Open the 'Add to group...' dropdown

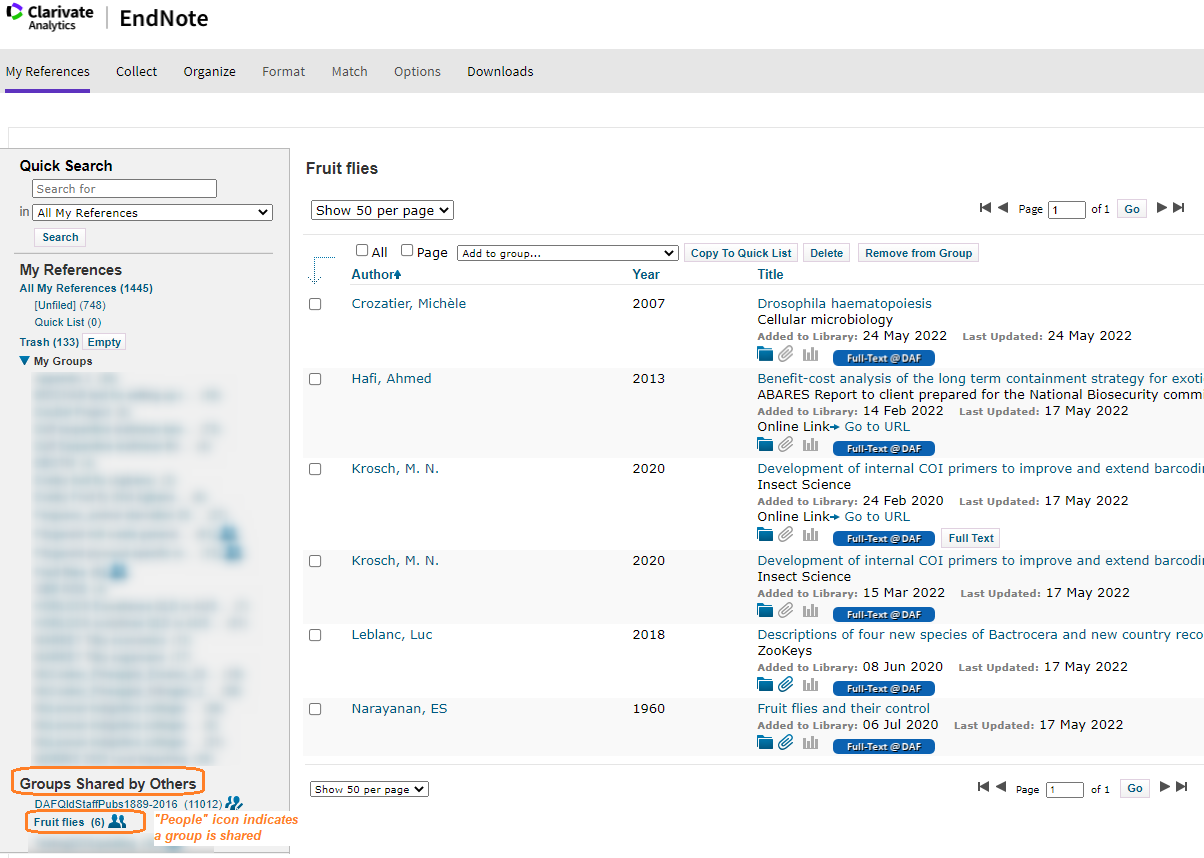(x=567, y=253)
